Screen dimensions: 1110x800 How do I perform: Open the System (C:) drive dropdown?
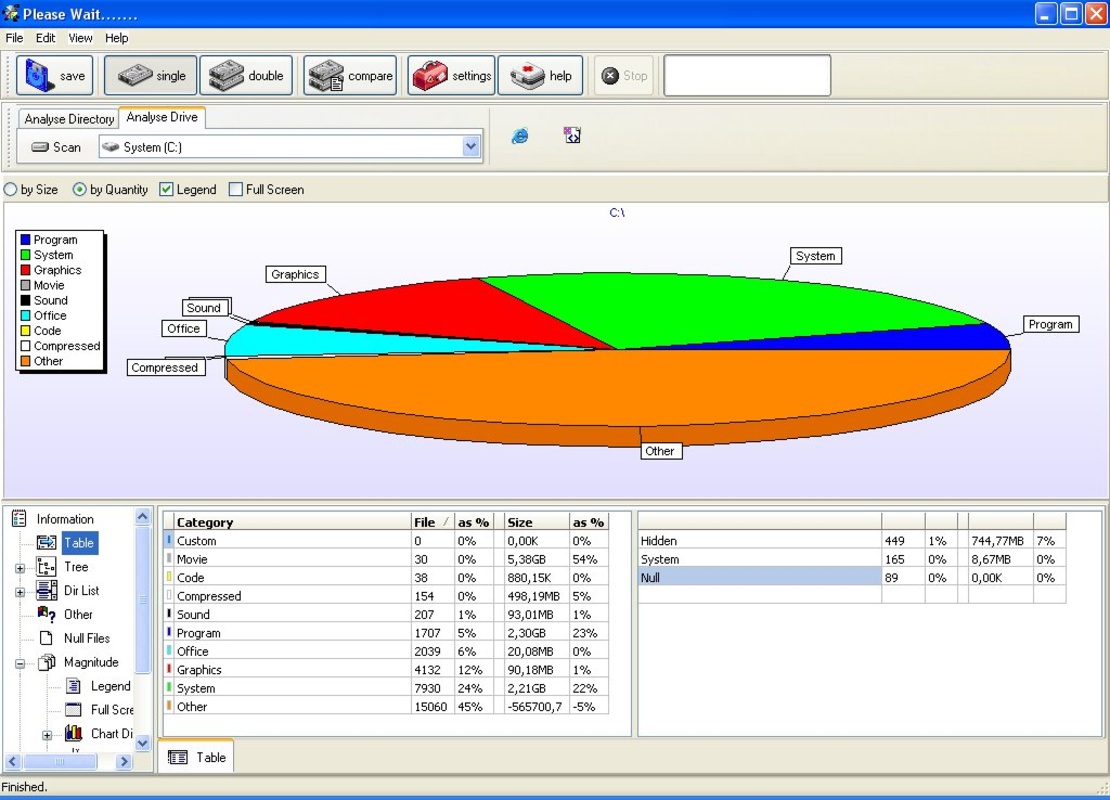[471, 147]
